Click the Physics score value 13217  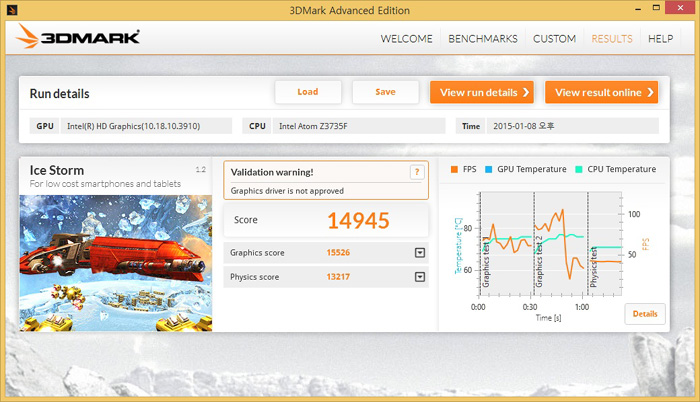tap(338, 277)
